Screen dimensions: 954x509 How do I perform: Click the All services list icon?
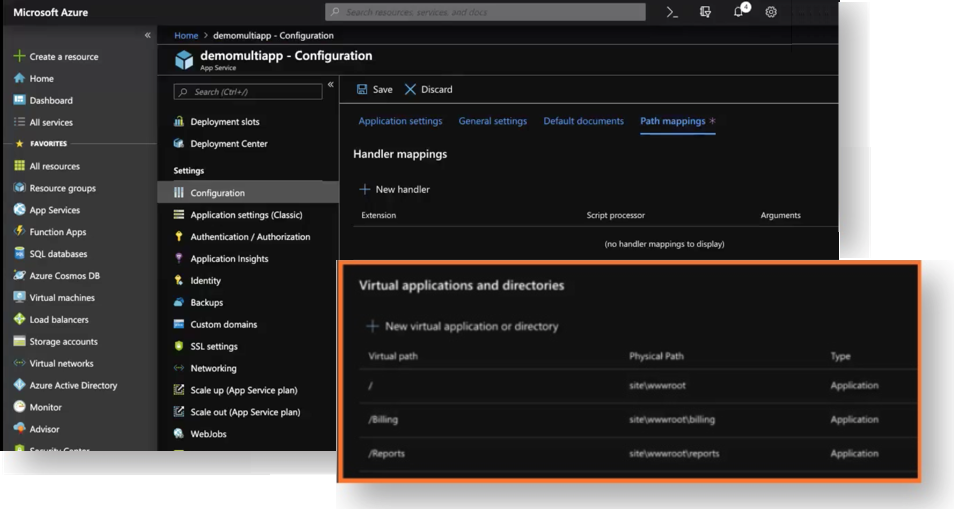point(19,122)
